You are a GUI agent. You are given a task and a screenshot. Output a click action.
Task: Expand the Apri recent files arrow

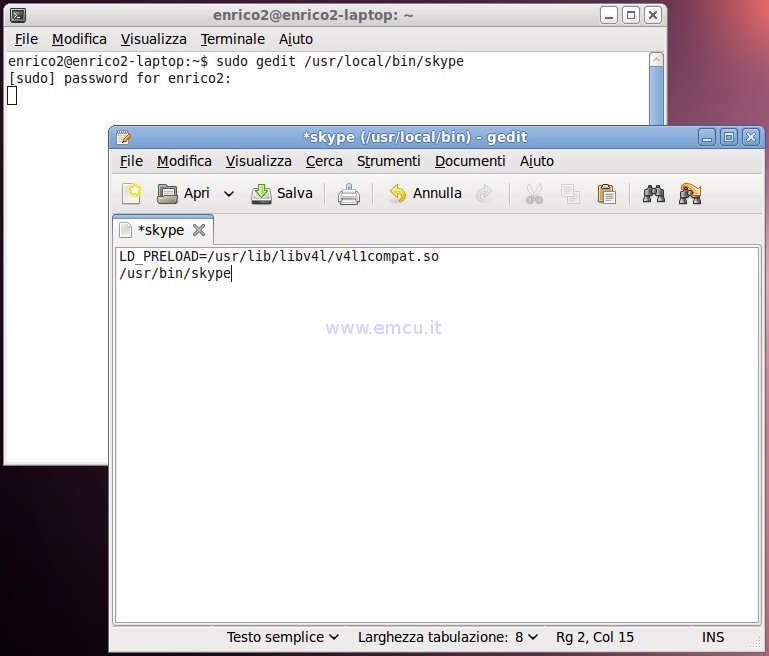[x=229, y=194]
